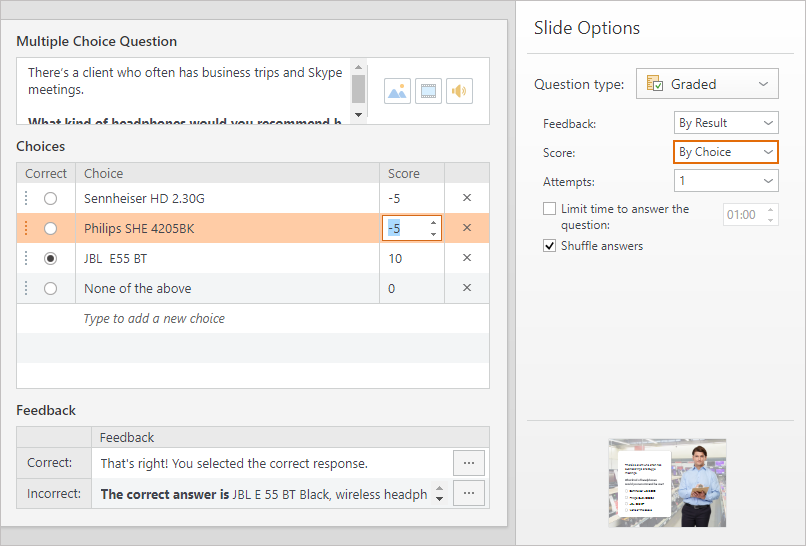
Task: Increase the Philips score with up arrow
Action: 433,223
